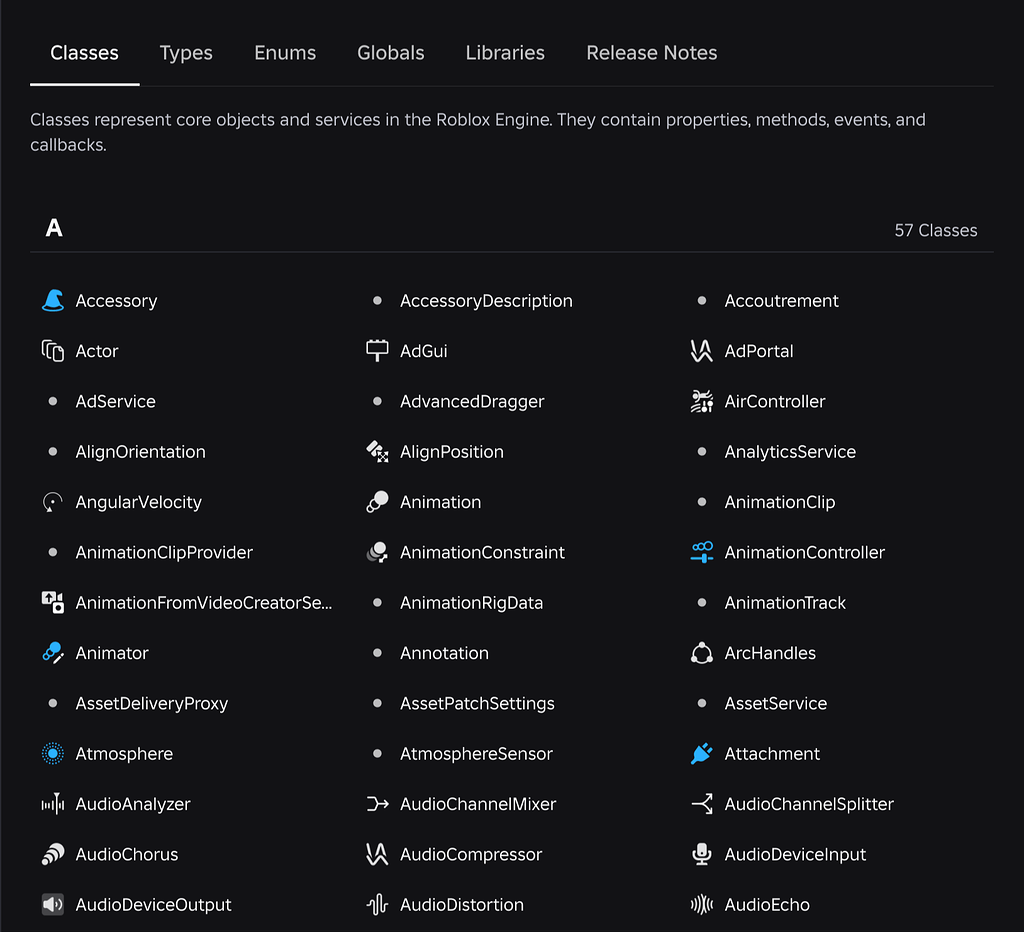The height and width of the screenshot is (932, 1024).
Task: Click the Animator pencil icon
Action: click(x=52, y=653)
